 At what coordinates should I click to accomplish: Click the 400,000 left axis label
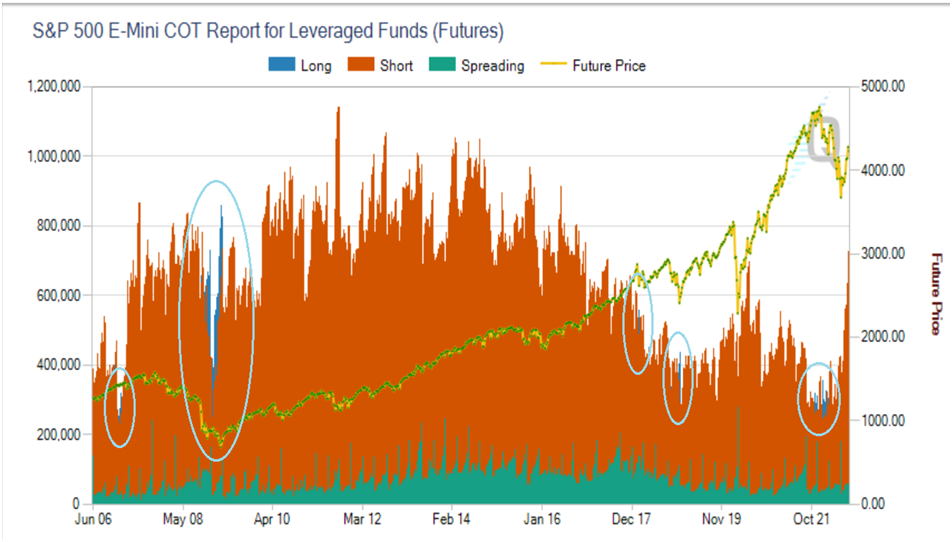pyautogui.click(x=58, y=365)
